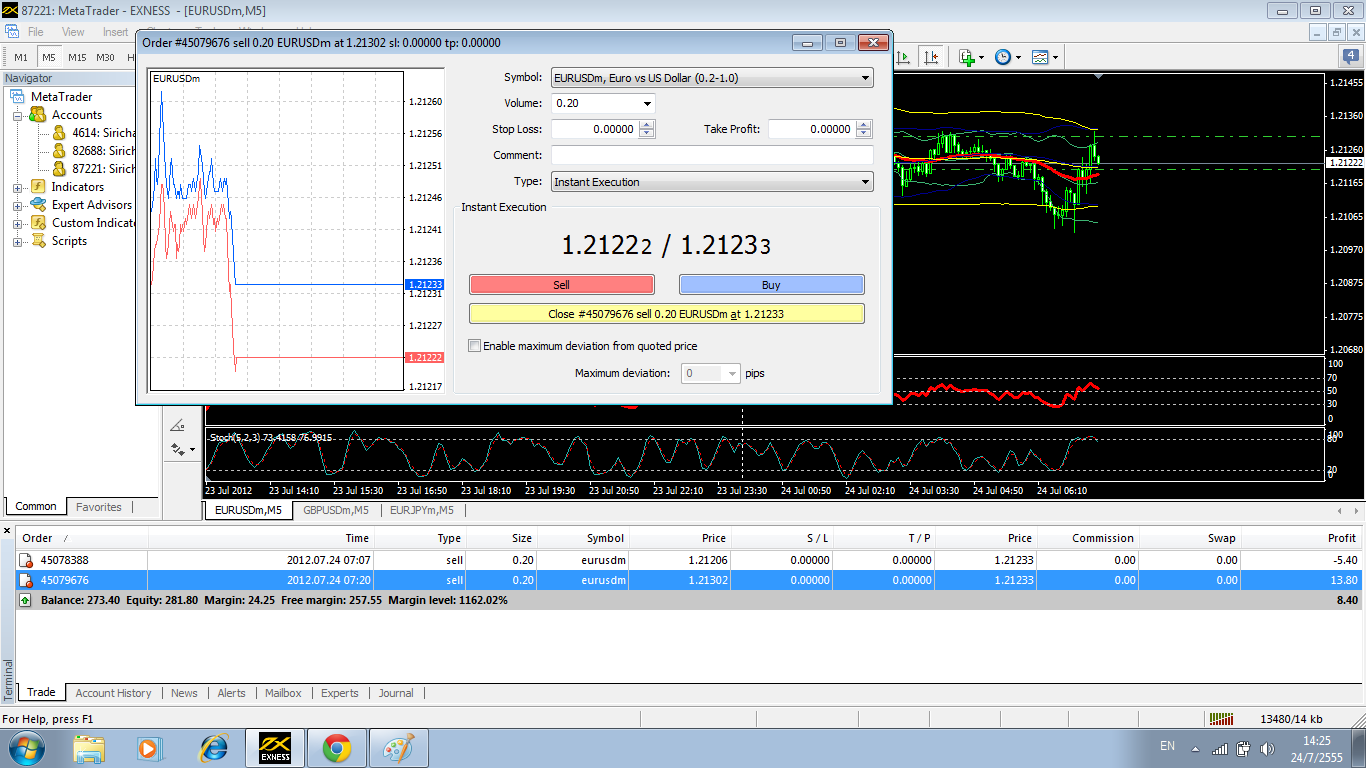Click the Custom Indicators folder icon
Viewport: 1366px width, 768px height.
click(38, 223)
